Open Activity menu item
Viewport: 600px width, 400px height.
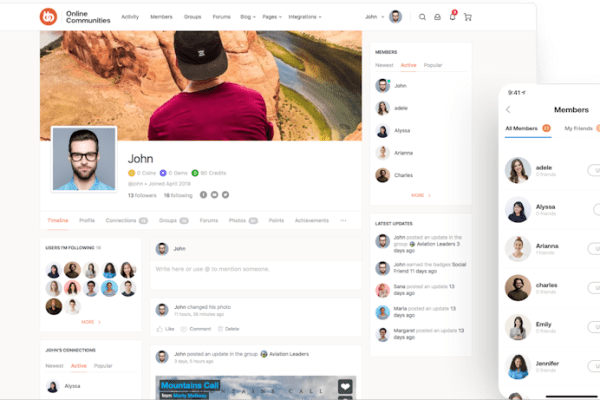[x=130, y=17]
